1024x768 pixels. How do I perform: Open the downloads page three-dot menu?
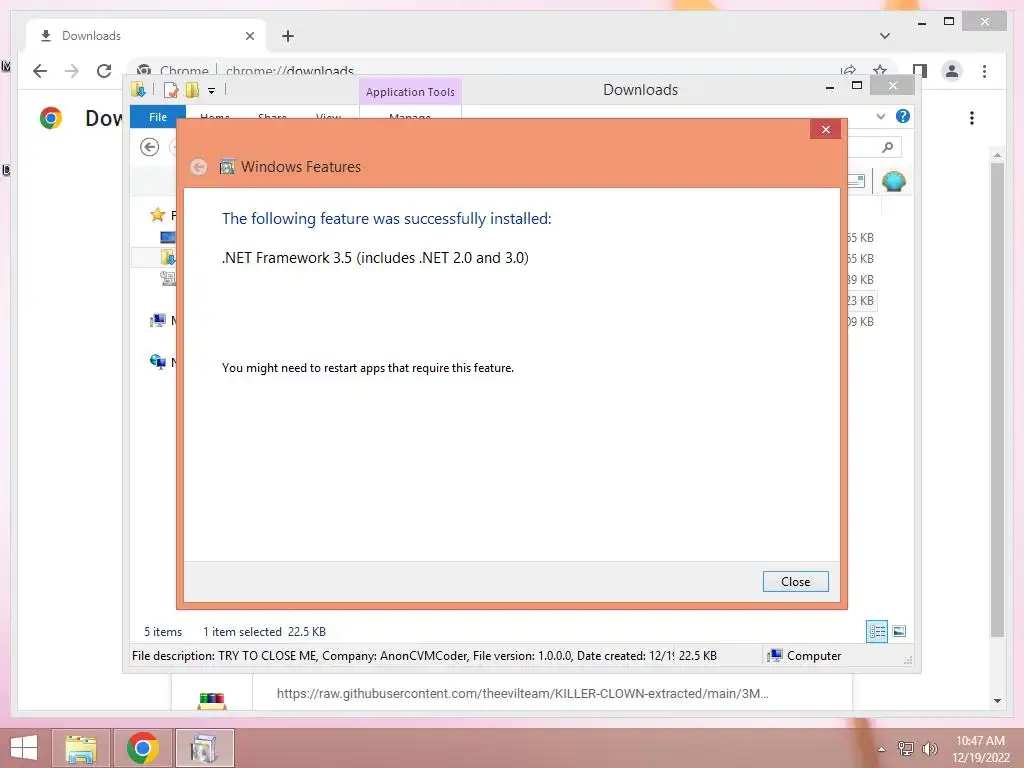[972, 118]
